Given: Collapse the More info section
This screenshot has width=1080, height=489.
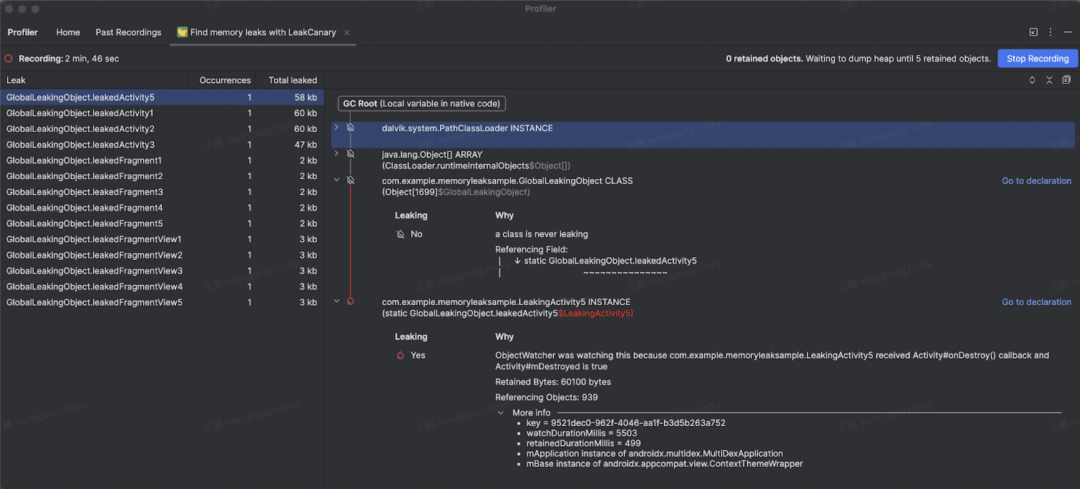Looking at the screenshot, I should click(x=501, y=413).
